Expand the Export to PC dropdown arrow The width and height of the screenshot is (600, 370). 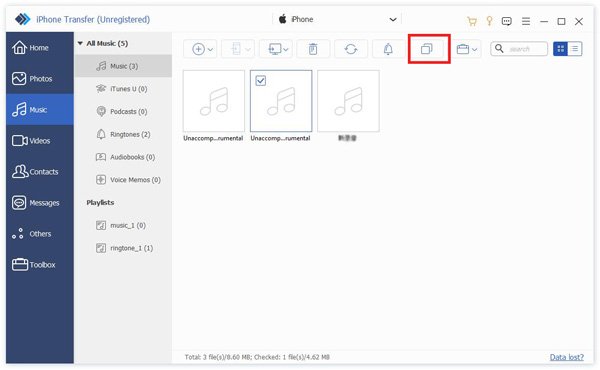coord(285,49)
